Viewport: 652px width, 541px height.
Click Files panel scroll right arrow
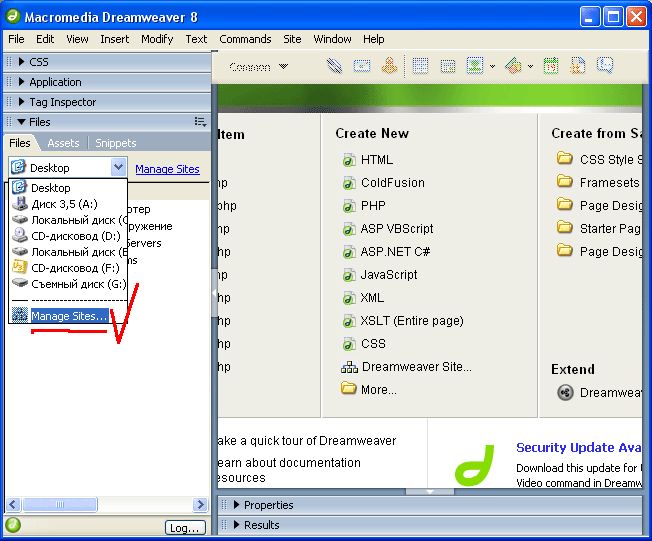tap(200, 504)
